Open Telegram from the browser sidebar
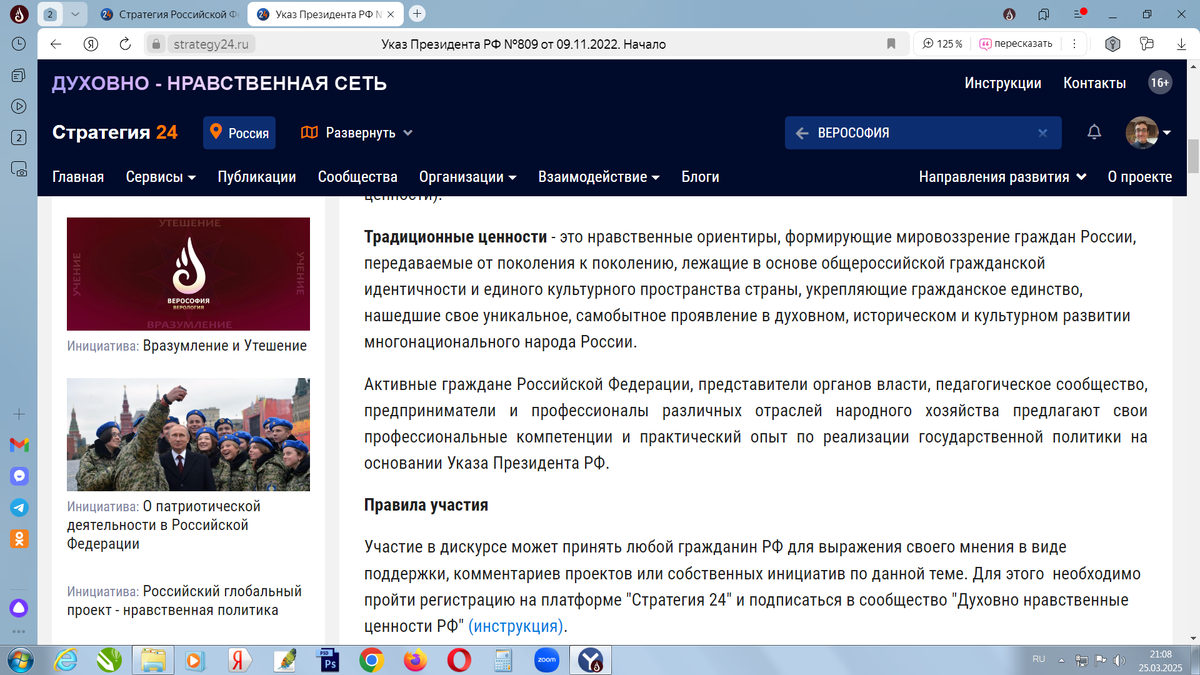This screenshot has height=675, width=1200. [19, 507]
